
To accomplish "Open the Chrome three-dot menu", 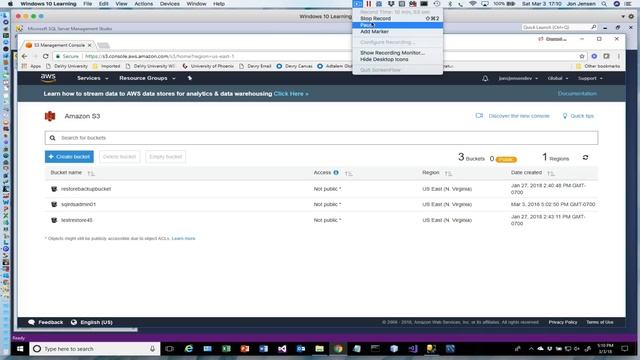I will (619, 56).
